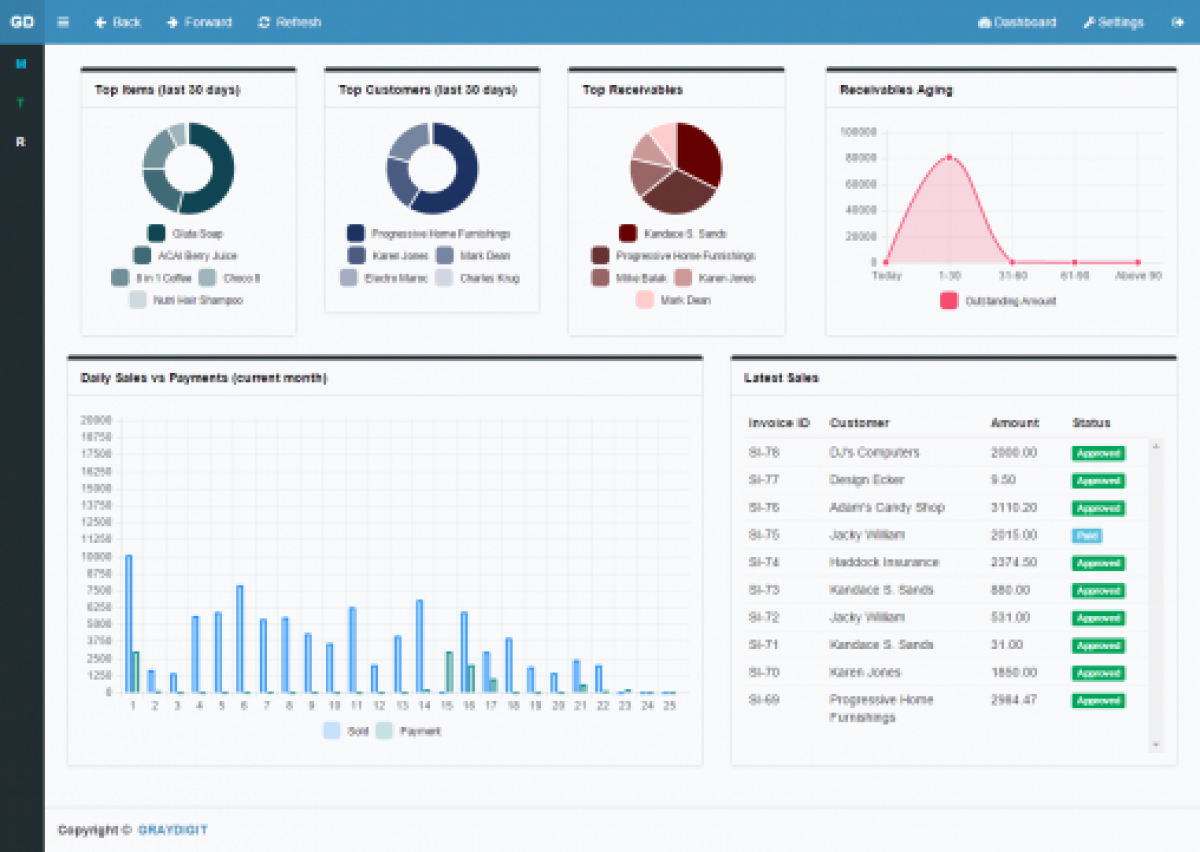
Task: Click the Back navigation button
Action: pos(117,22)
